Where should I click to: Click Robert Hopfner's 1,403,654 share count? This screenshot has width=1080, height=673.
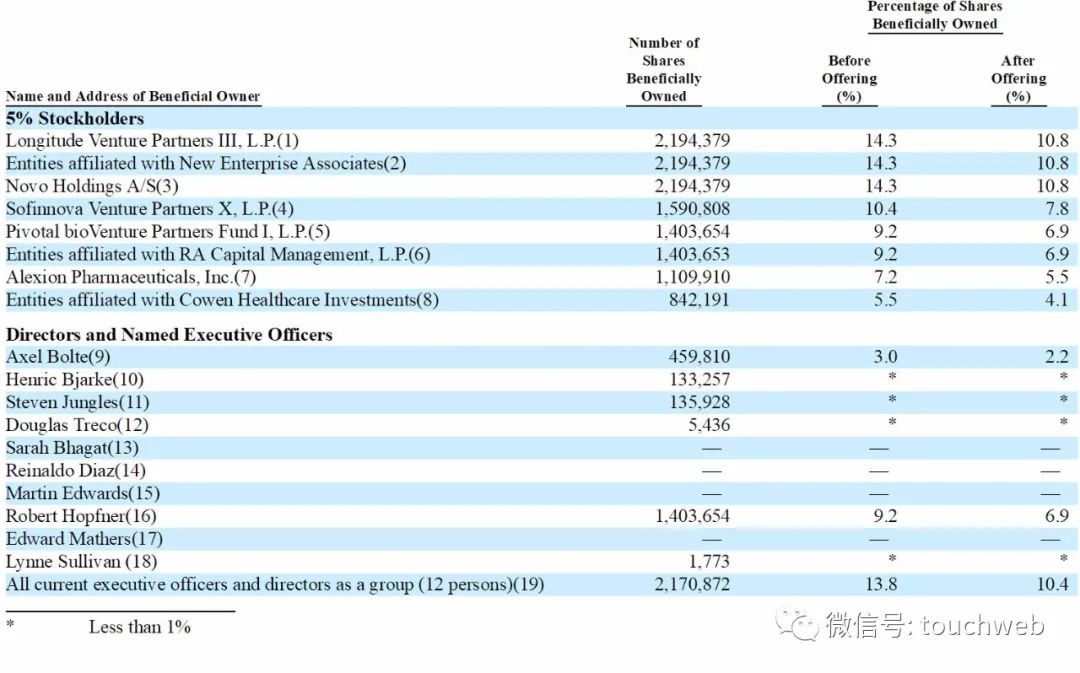692,516
